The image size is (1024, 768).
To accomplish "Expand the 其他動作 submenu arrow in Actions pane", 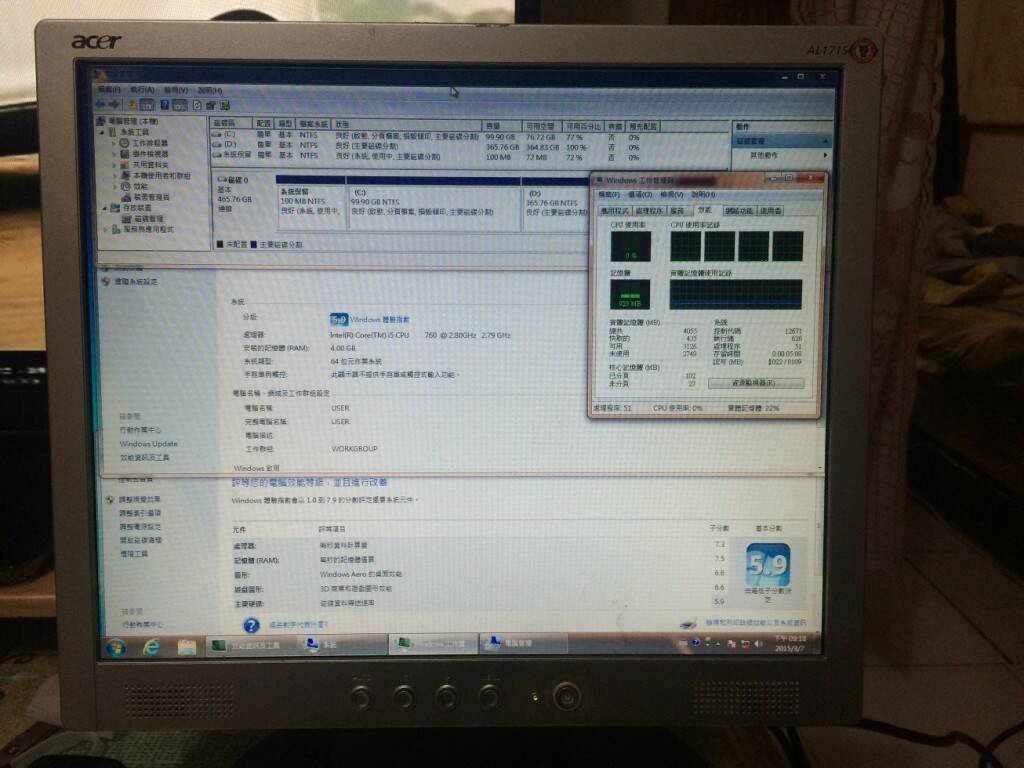I will point(825,155).
